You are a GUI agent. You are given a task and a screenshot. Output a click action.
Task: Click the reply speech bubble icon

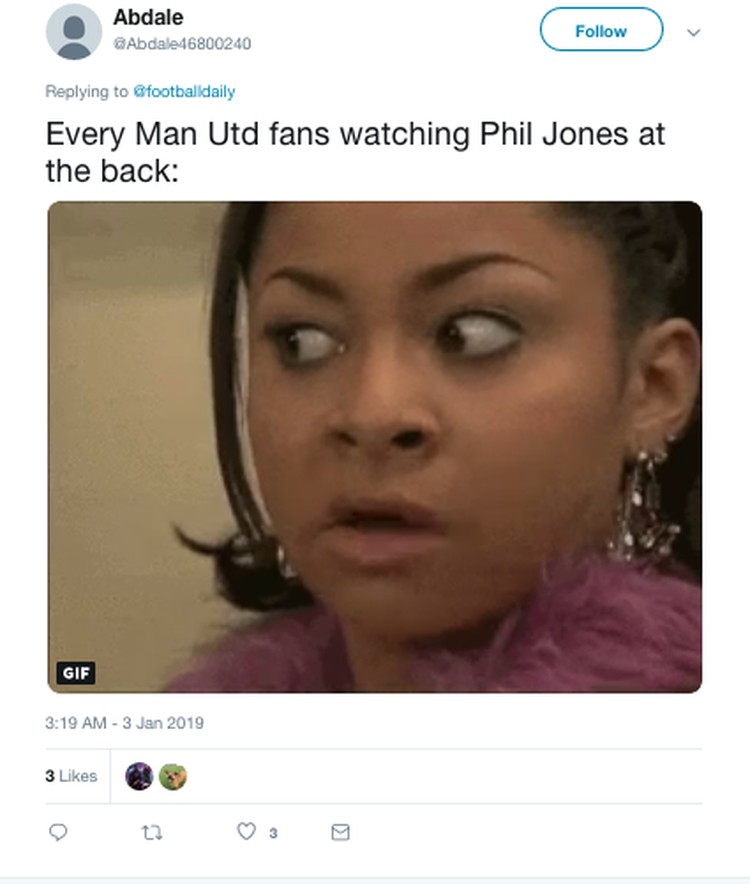coord(58,832)
